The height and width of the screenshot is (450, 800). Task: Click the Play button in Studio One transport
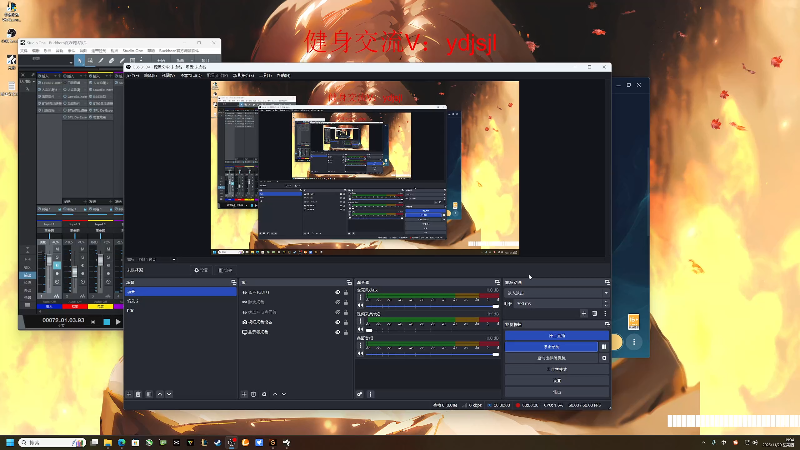coord(118,322)
